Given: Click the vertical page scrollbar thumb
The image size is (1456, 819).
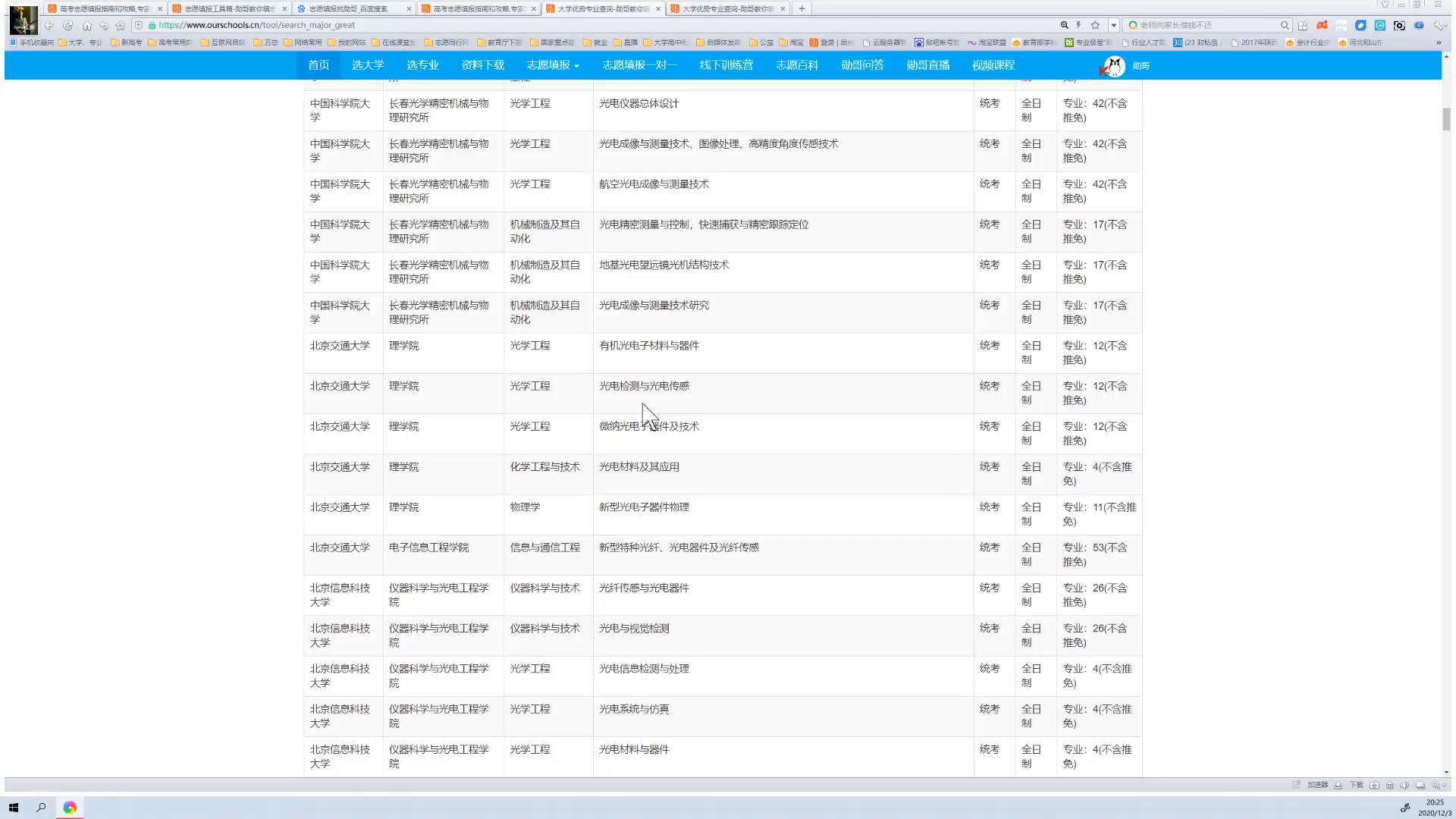Looking at the screenshot, I should (1446, 119).
